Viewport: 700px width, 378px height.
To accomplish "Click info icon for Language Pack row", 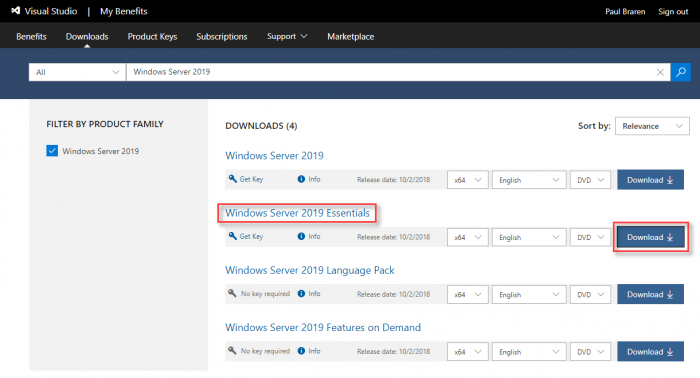I will click(x=301, y=294).
